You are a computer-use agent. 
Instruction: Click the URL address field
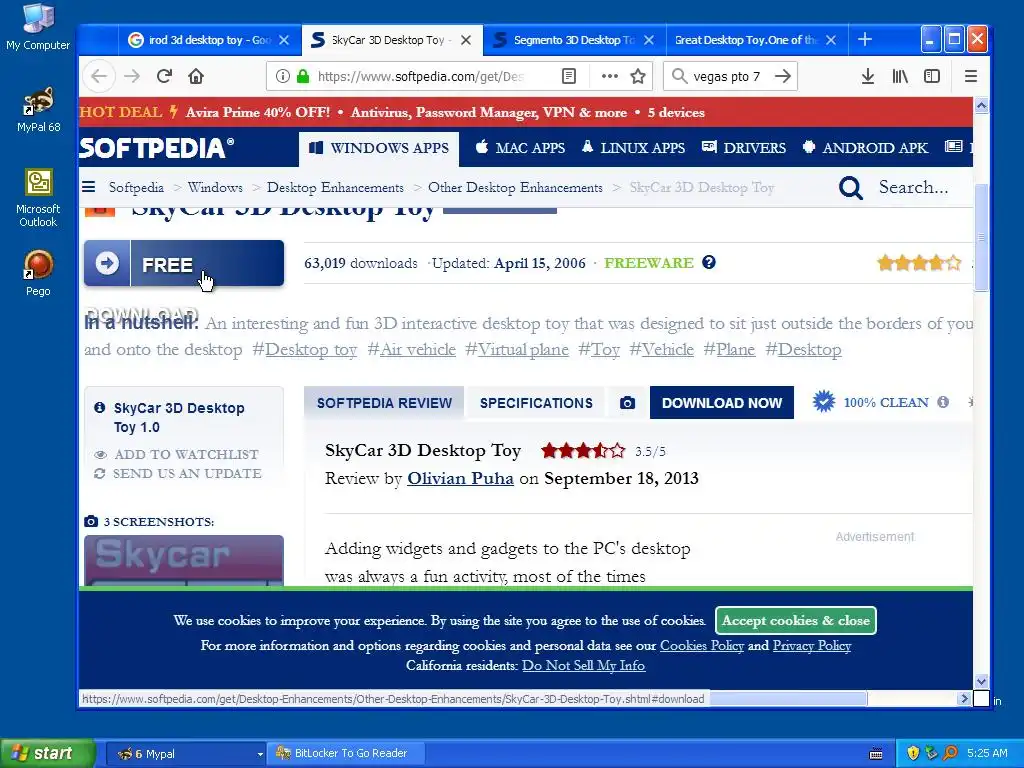coord(421,76)
